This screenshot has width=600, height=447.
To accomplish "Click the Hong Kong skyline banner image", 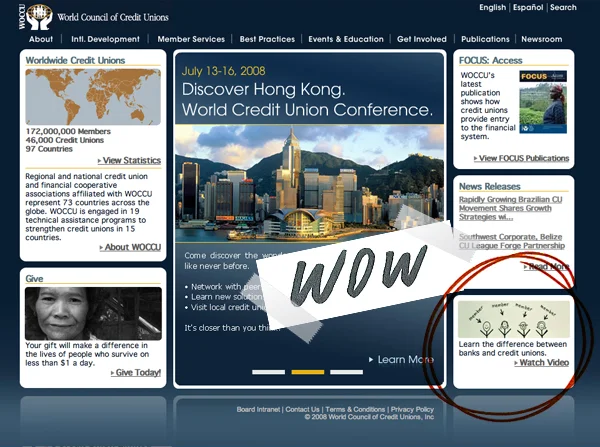I will pyautogui.click(x=309, y=183).
